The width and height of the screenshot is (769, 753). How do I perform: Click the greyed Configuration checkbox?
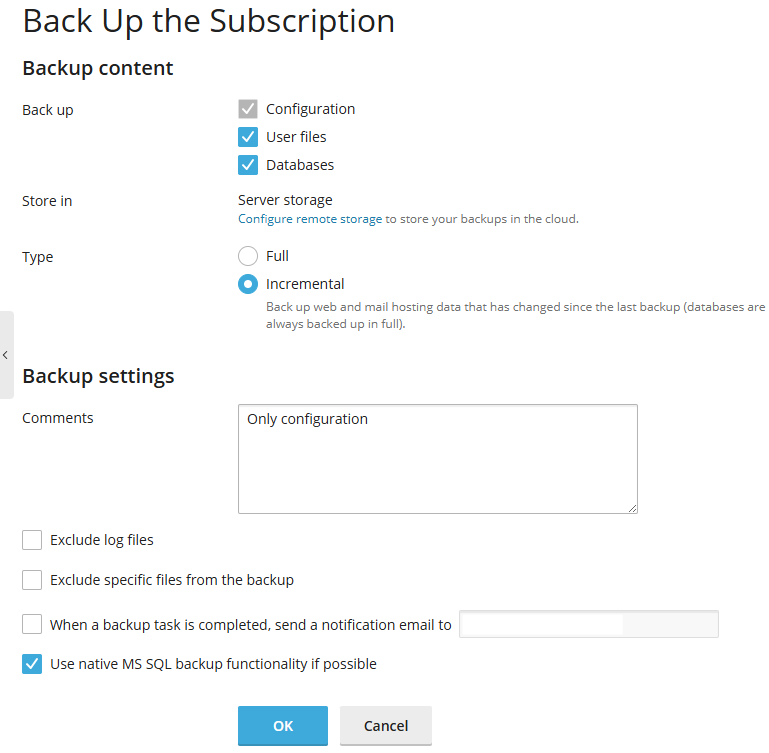(x=248, y=109)
